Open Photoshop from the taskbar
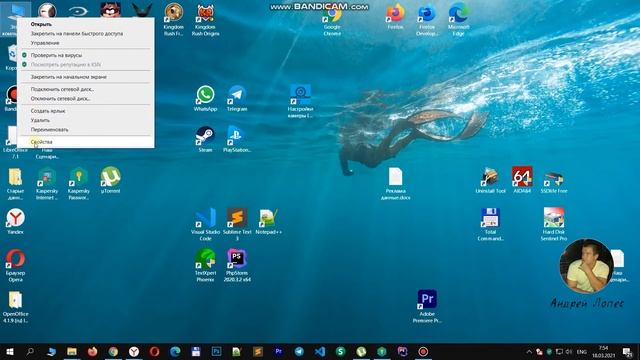This screenshot has width=640, height=360. tap(216, 351)
